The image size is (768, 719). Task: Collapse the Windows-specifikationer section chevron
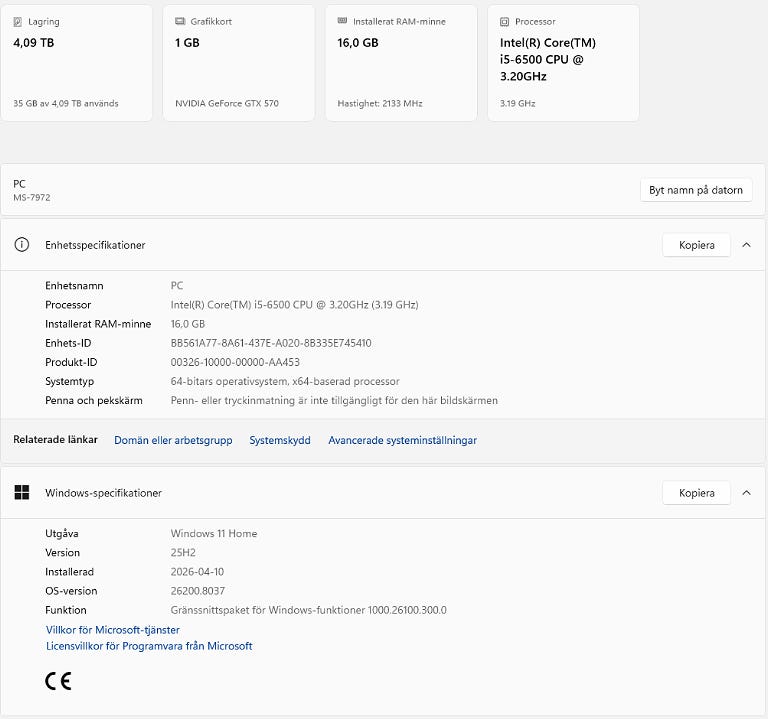[x=746, y=493]
